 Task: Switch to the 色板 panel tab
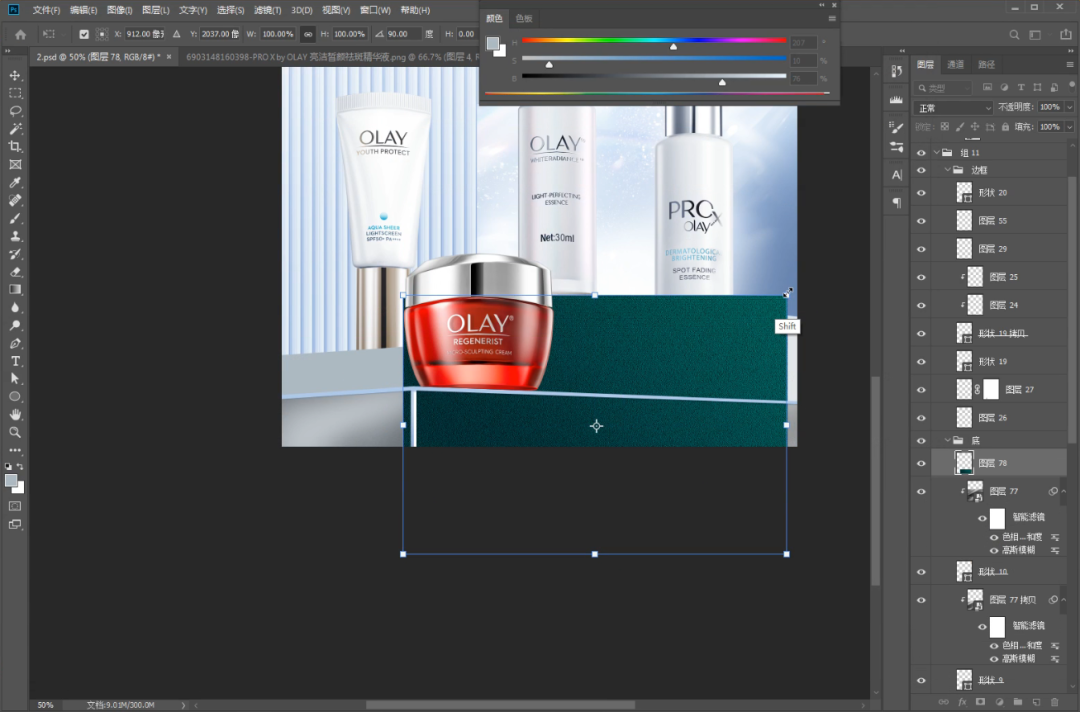pyautogui.click(x=524, y=19)
